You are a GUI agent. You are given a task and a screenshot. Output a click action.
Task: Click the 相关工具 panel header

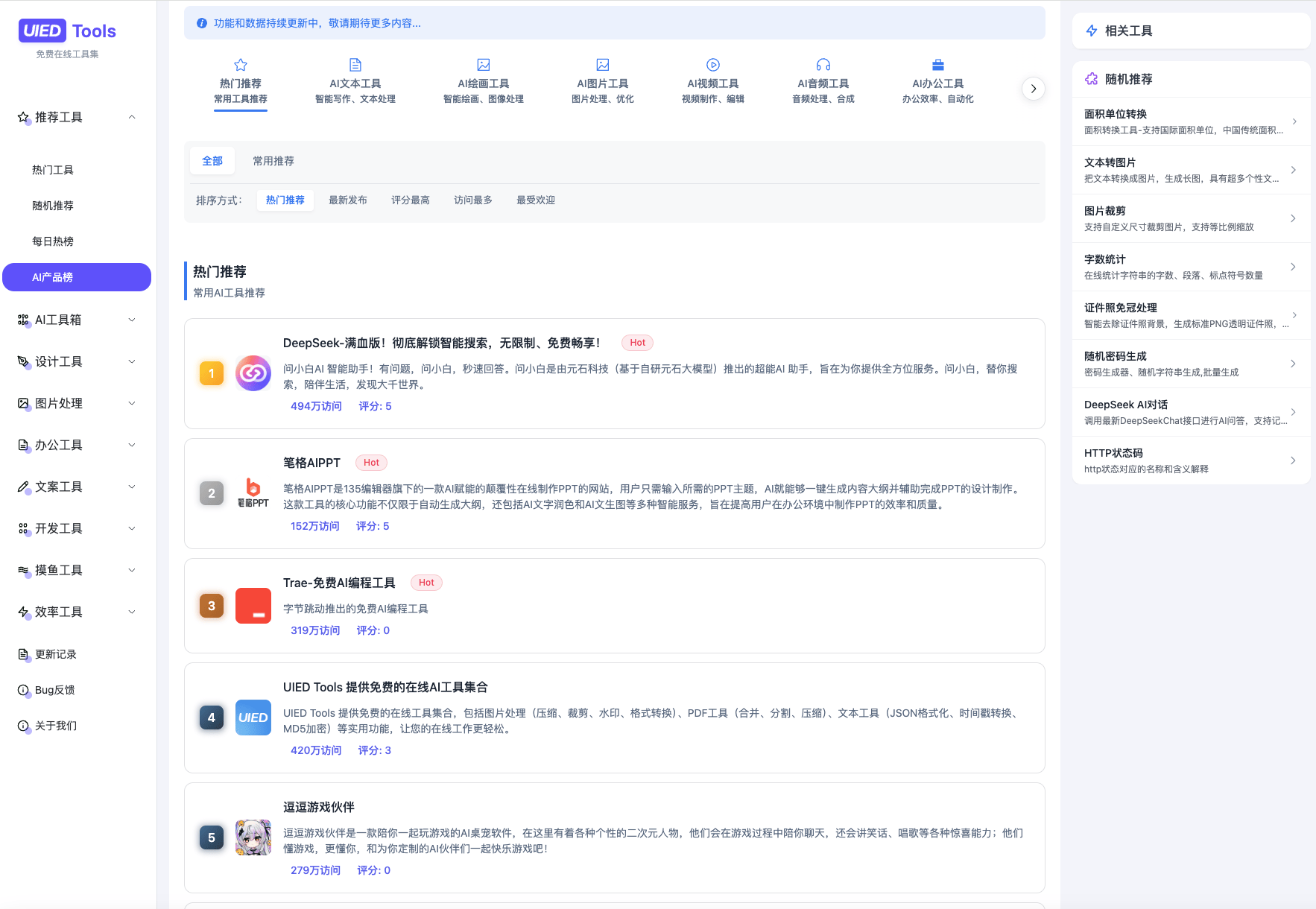1191,31
